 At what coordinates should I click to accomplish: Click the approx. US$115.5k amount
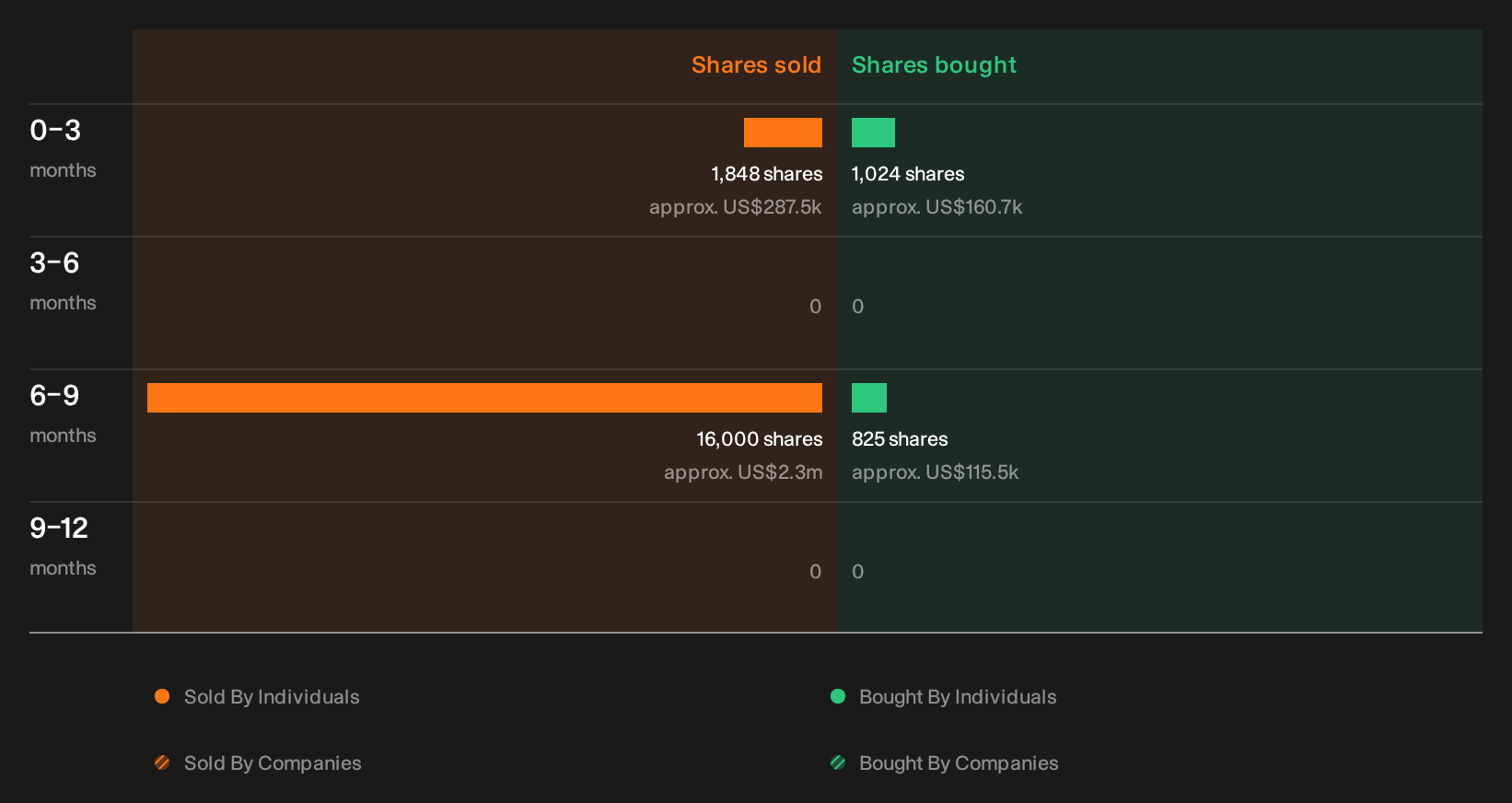(x=935, y=472)
